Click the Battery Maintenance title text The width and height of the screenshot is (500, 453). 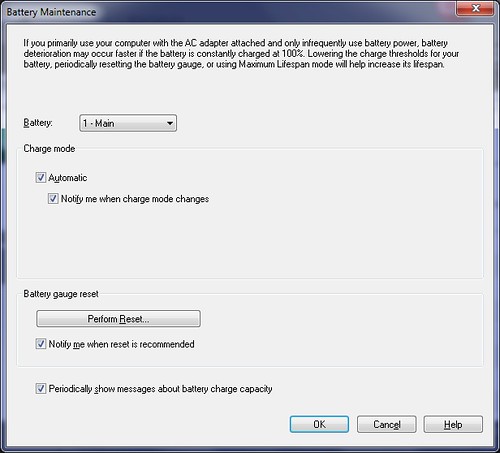[x=51, y=12]
